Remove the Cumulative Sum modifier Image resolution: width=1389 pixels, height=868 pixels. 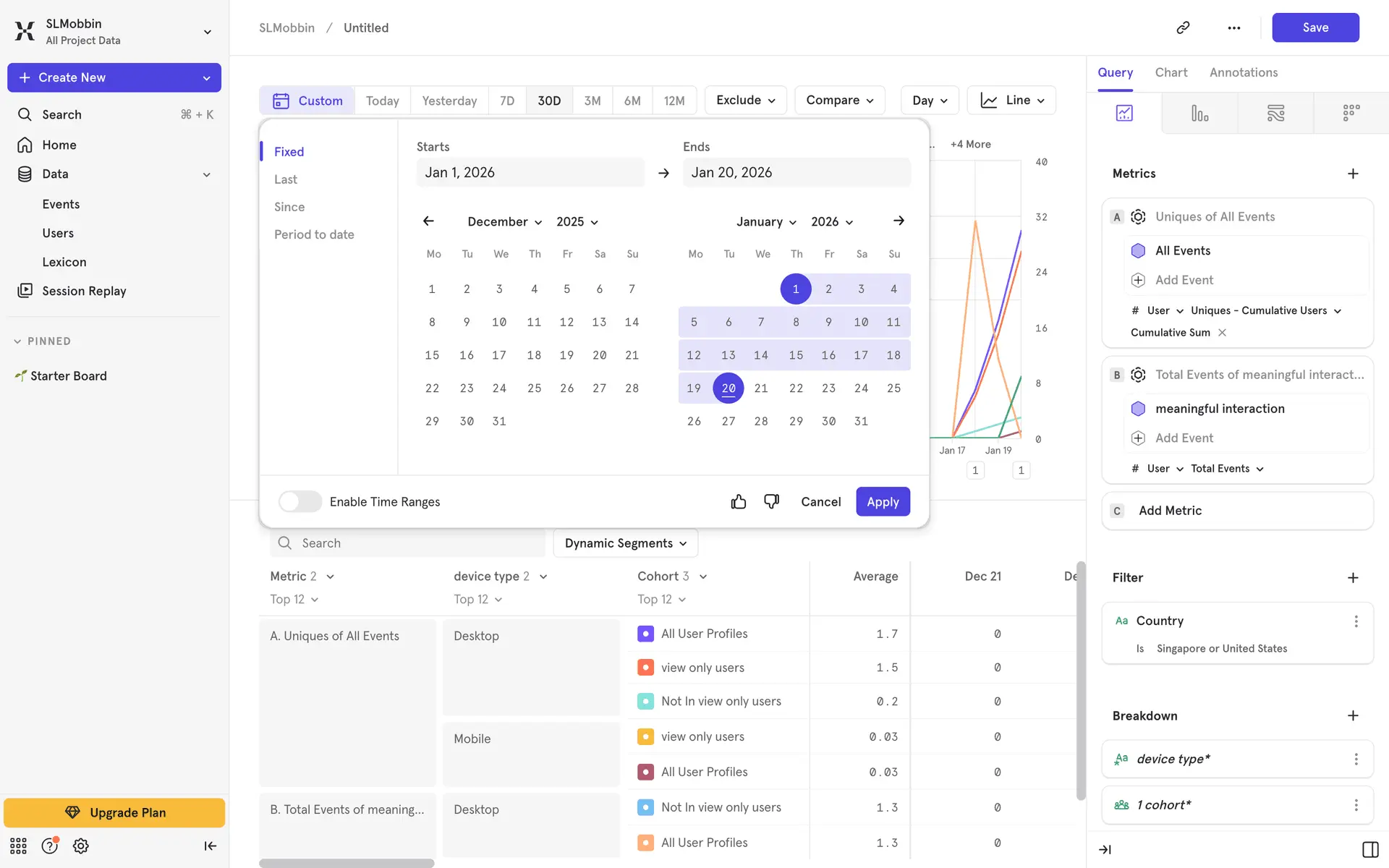(1222, 333)
